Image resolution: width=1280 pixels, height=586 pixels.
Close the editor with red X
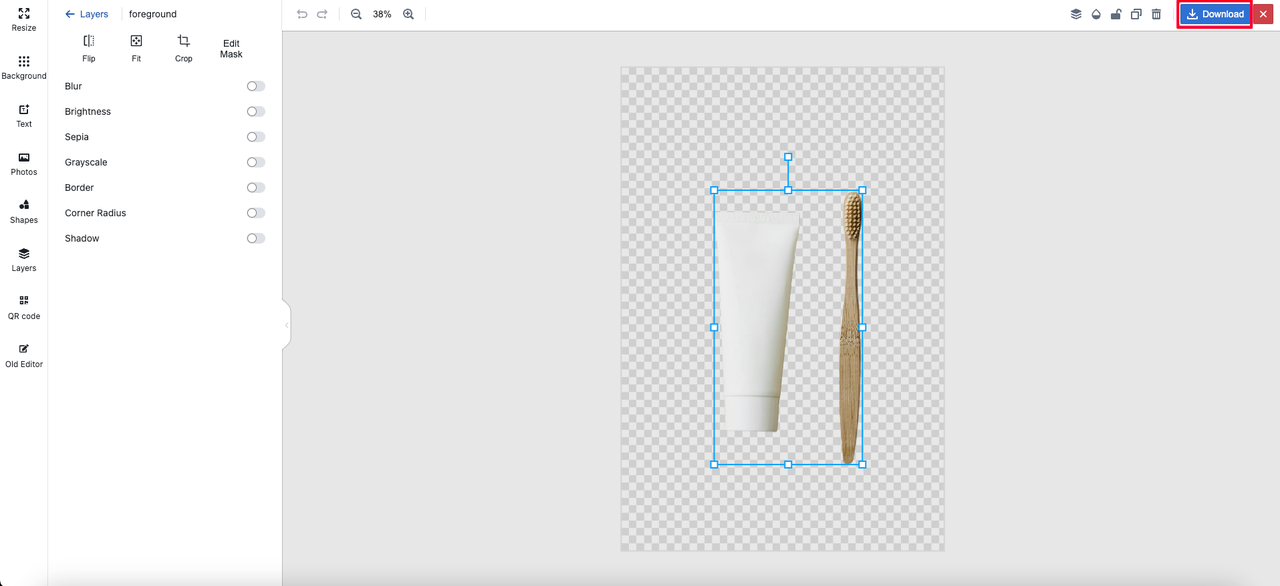click(1263, 14)
